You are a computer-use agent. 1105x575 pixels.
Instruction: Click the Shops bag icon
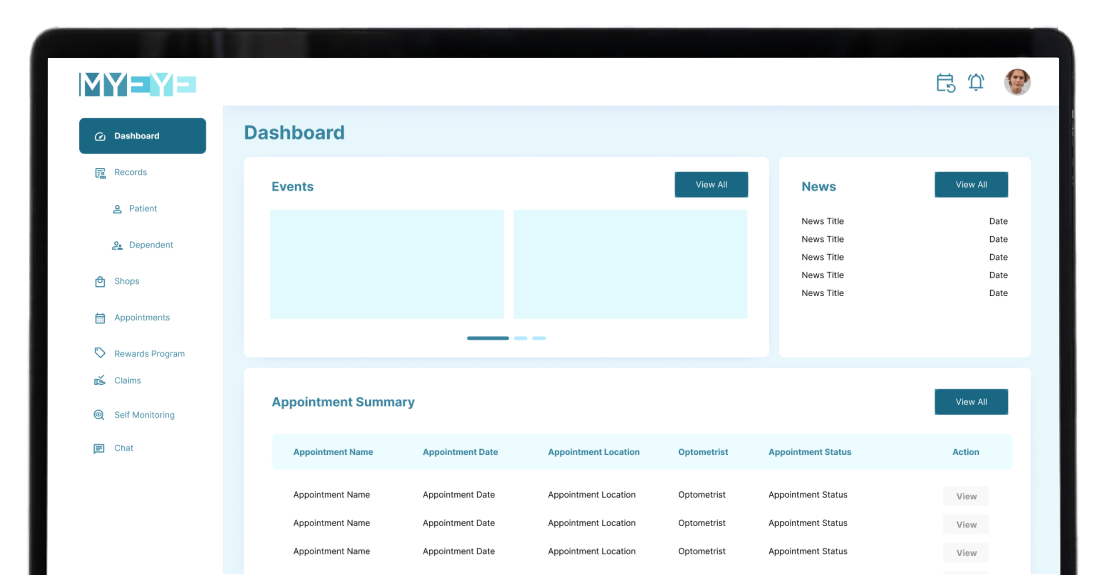tap(100, 282)
